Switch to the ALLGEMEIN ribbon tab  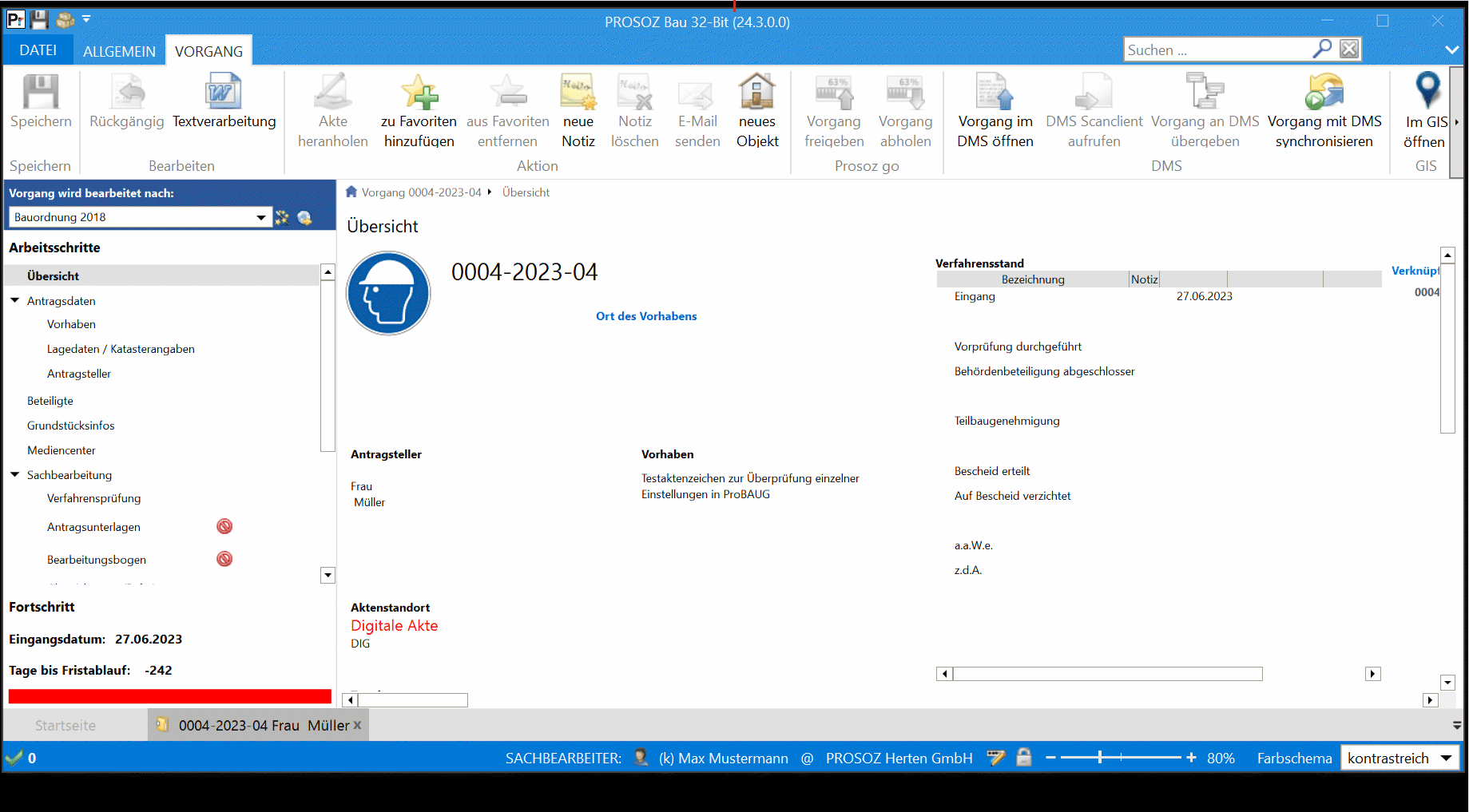120,51
